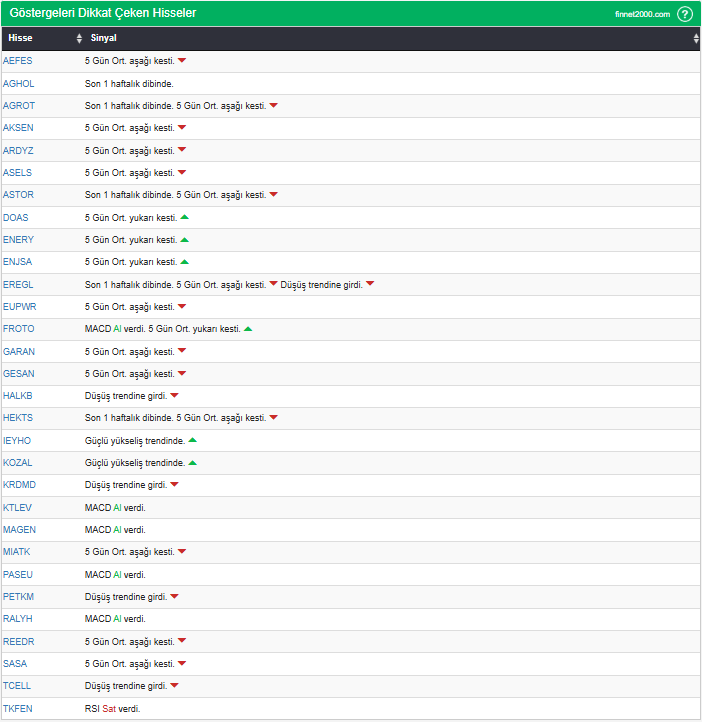The image size is (702, 722).
Task: Open the help question mark icon
Action: coord(685,14)
